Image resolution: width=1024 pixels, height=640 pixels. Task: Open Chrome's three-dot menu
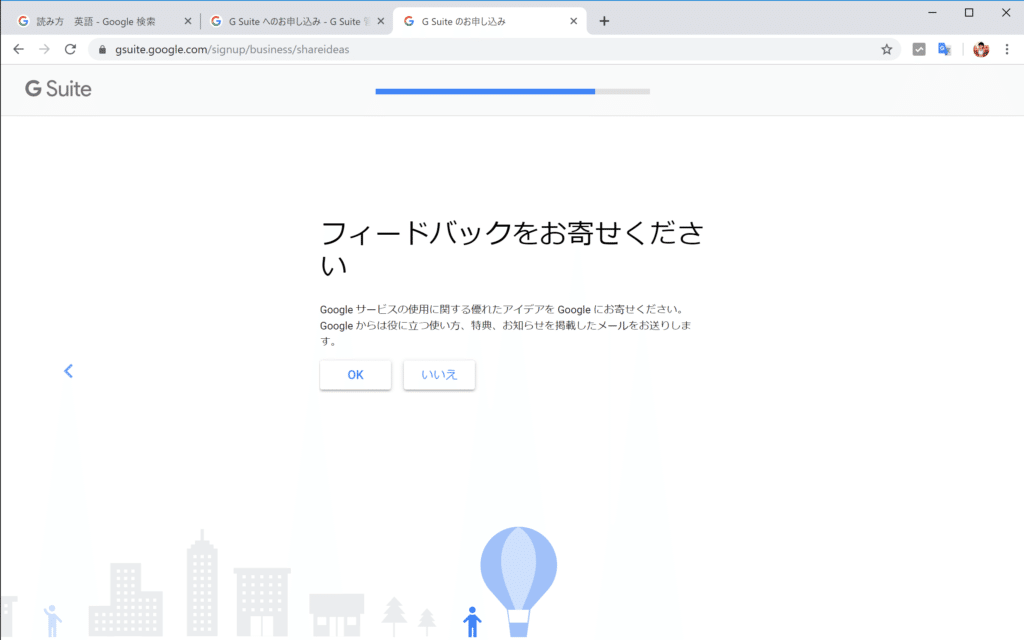click(1006, 48)
